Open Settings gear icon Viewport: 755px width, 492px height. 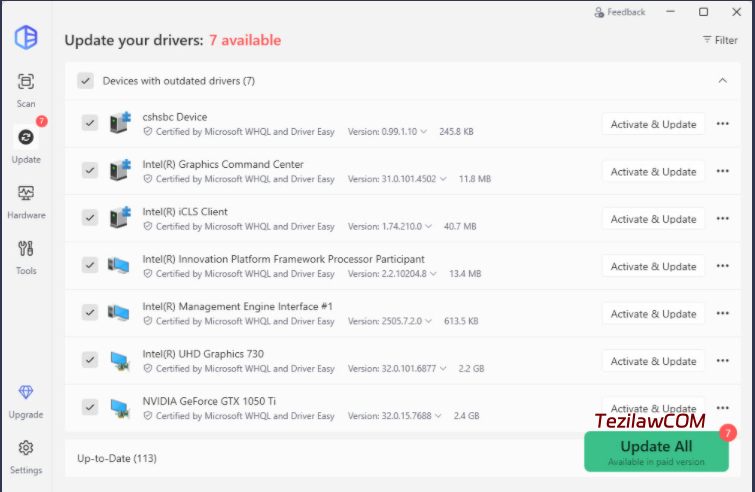pos(26,448)
